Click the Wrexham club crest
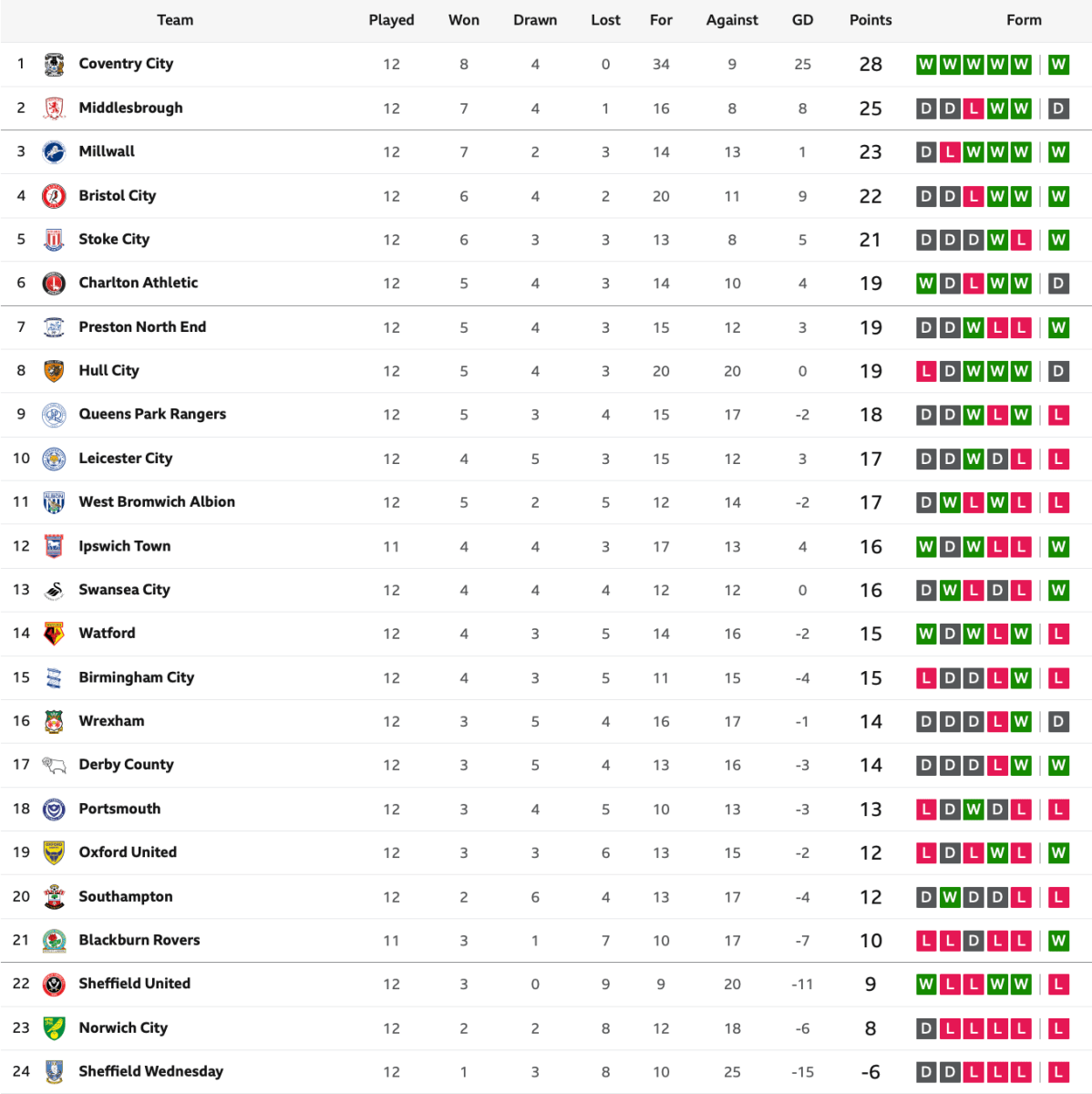 point(54,721)
